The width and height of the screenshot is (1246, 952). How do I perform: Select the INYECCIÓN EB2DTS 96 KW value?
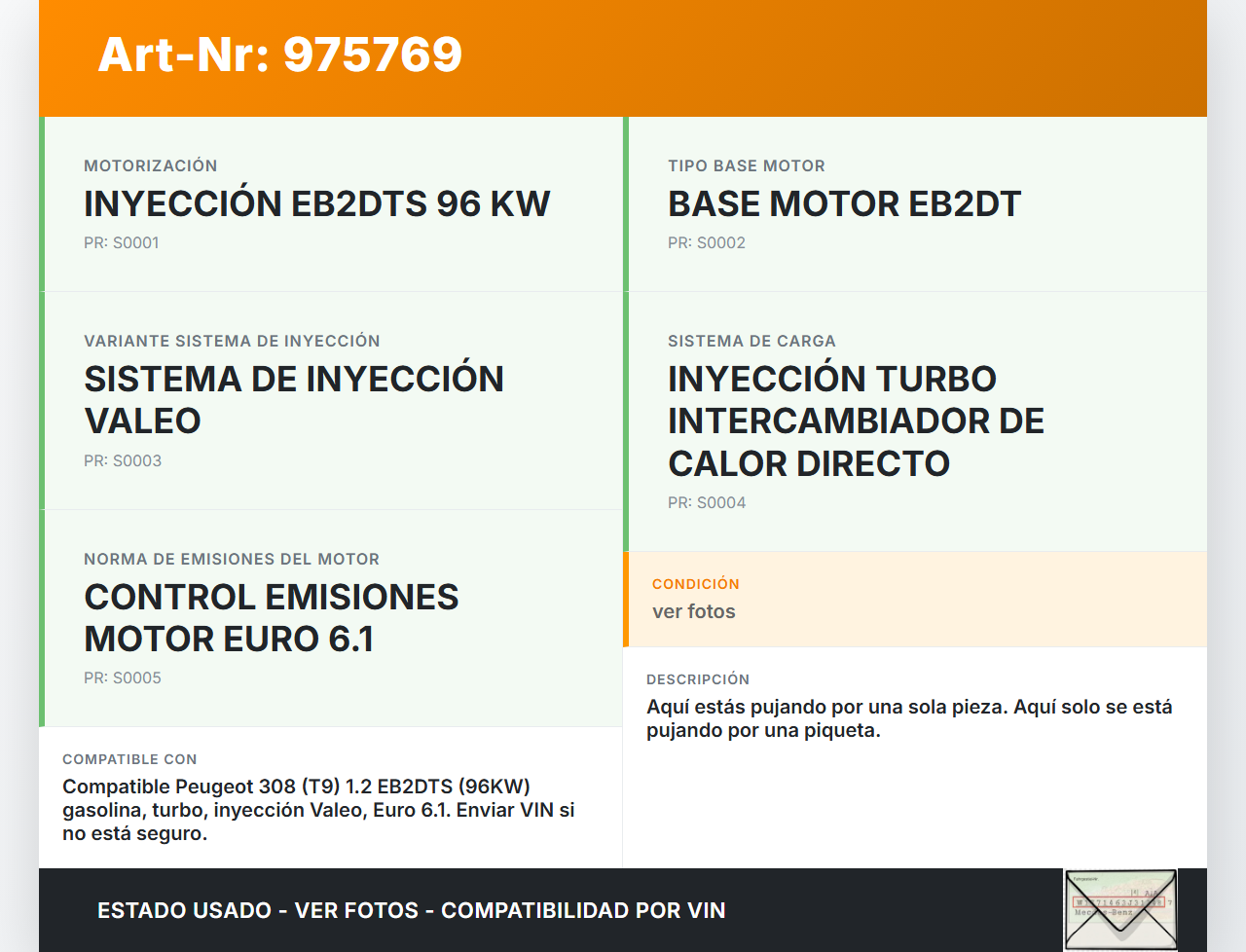click(316, 203)
